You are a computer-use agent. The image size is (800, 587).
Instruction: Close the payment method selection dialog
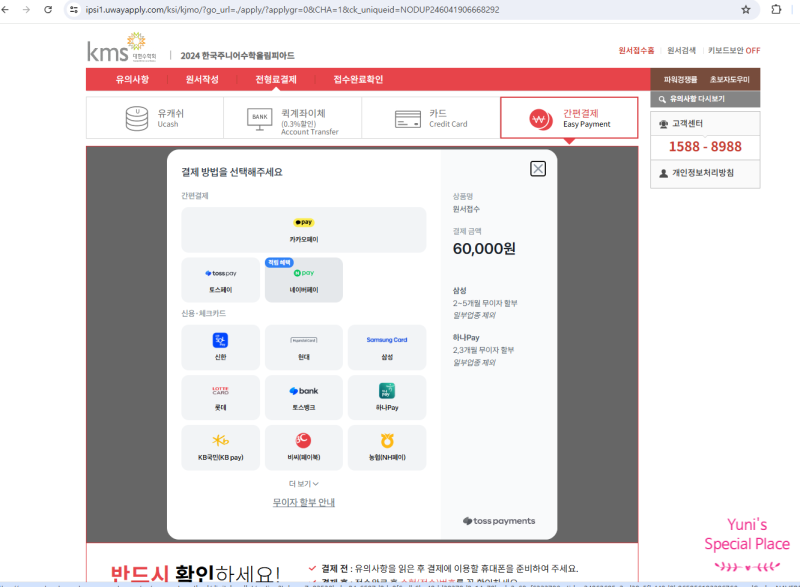[537, 168]
